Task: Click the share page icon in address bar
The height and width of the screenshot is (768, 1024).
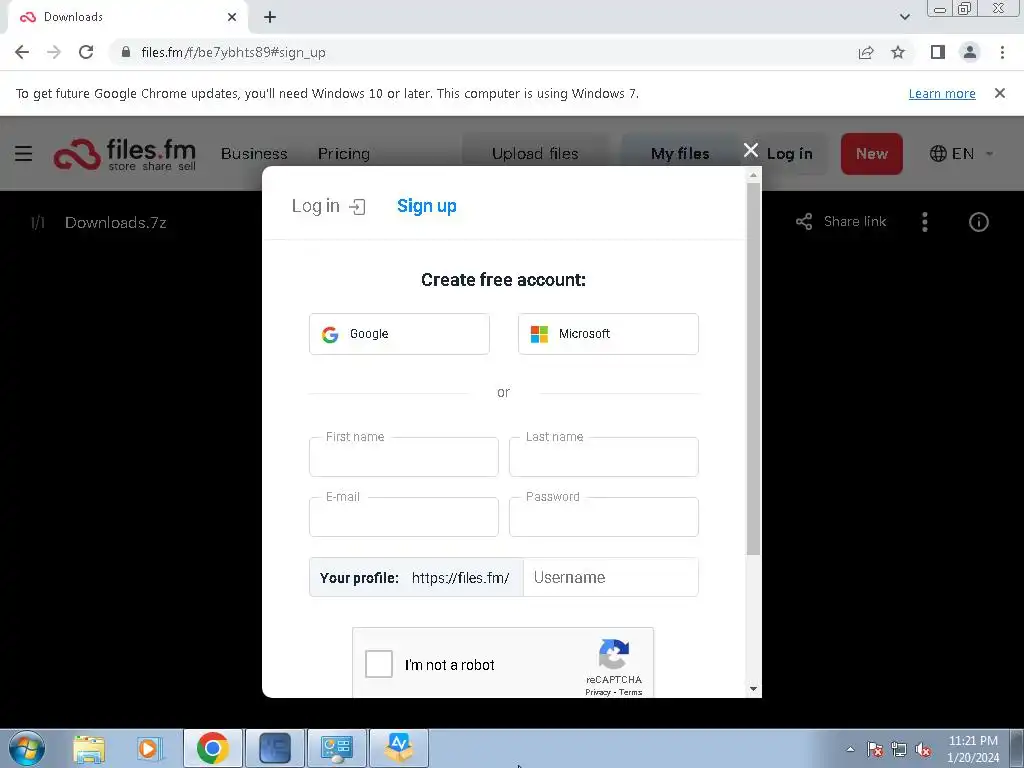Action: [866, 52]
